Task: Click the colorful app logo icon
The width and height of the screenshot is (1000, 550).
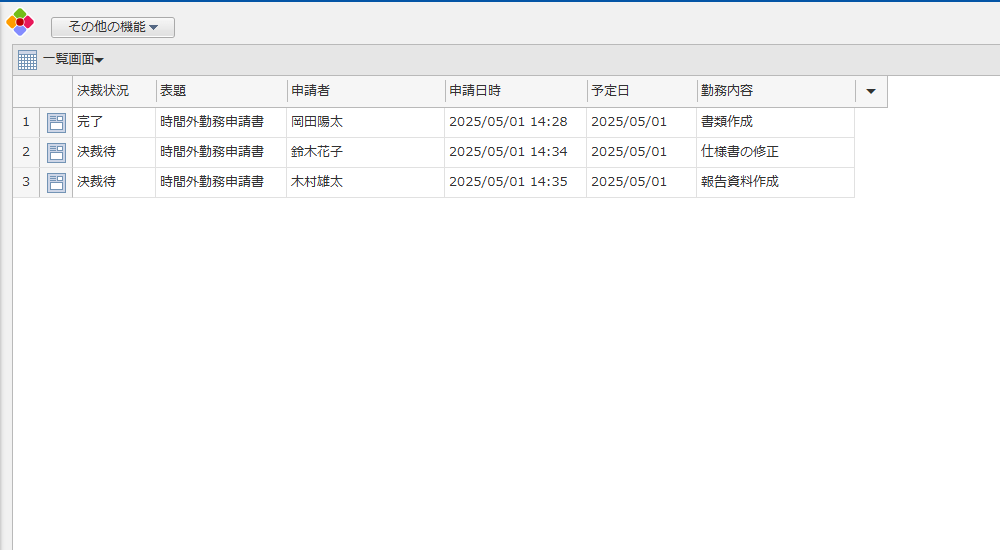Action: click(x=20, y=21)
